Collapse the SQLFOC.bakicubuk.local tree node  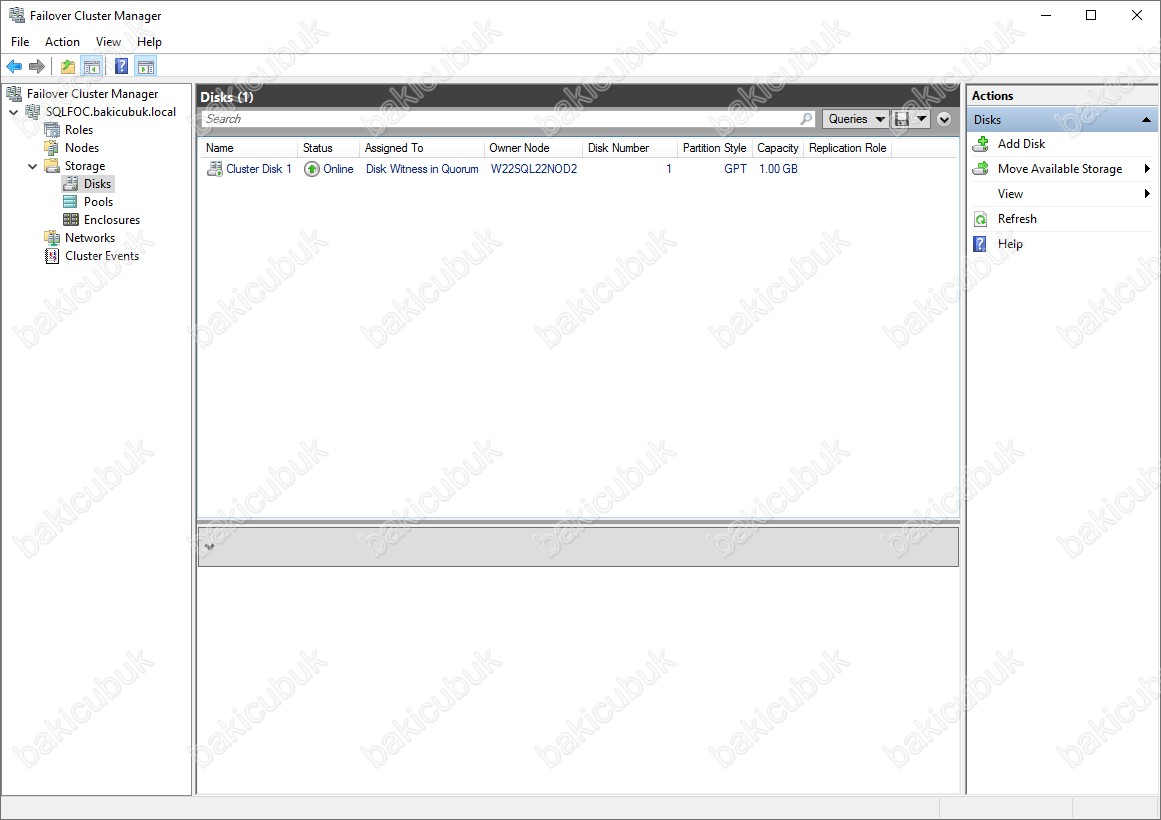(13, 112)
